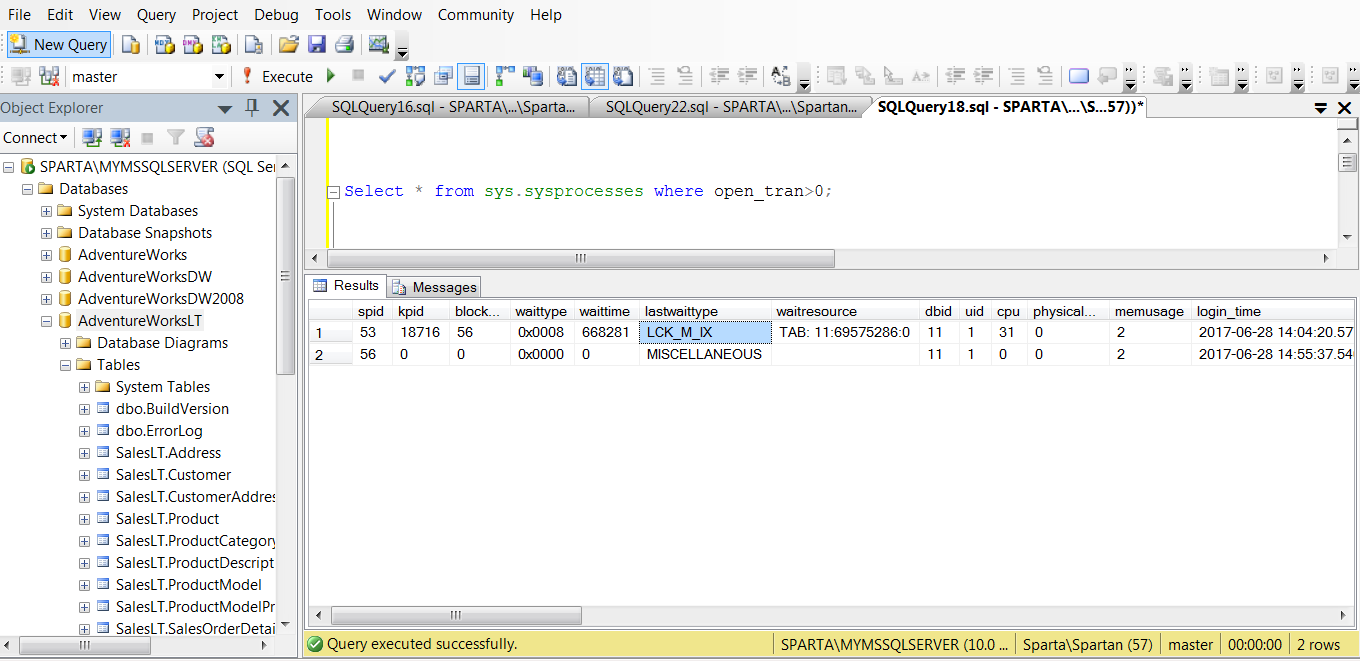Viewport: 1360px width, 661px height.
Task: Open the master database dropdown
Action: pyautogui.click(x=219, y=77)
